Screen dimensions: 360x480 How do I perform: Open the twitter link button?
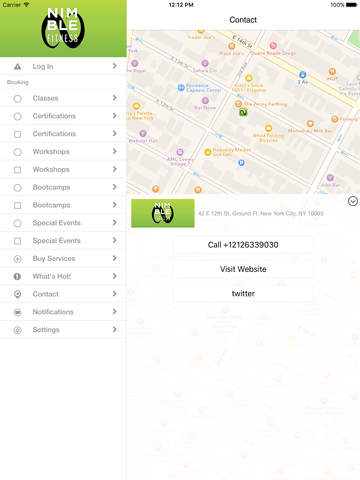(243, 294)
